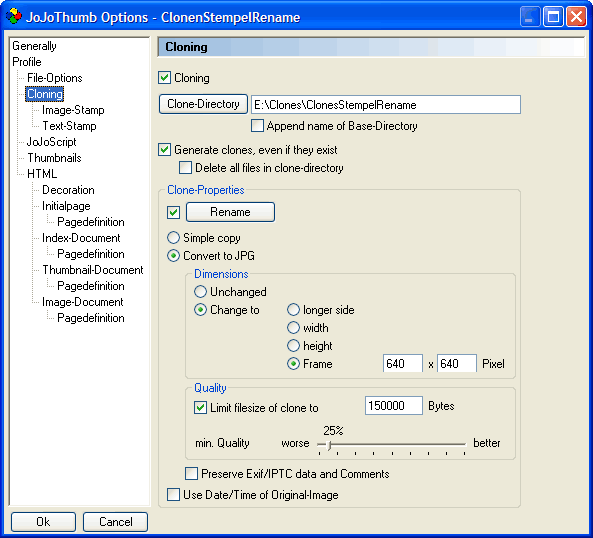Click the frame height field (second 640)

(456, 363)
